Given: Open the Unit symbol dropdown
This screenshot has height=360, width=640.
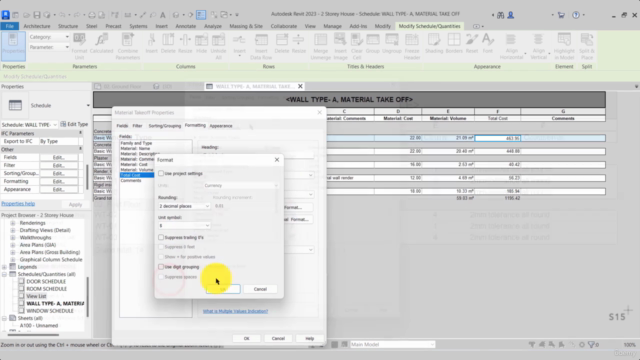Looking at the screenshot, I should click(x=184, y=225).
